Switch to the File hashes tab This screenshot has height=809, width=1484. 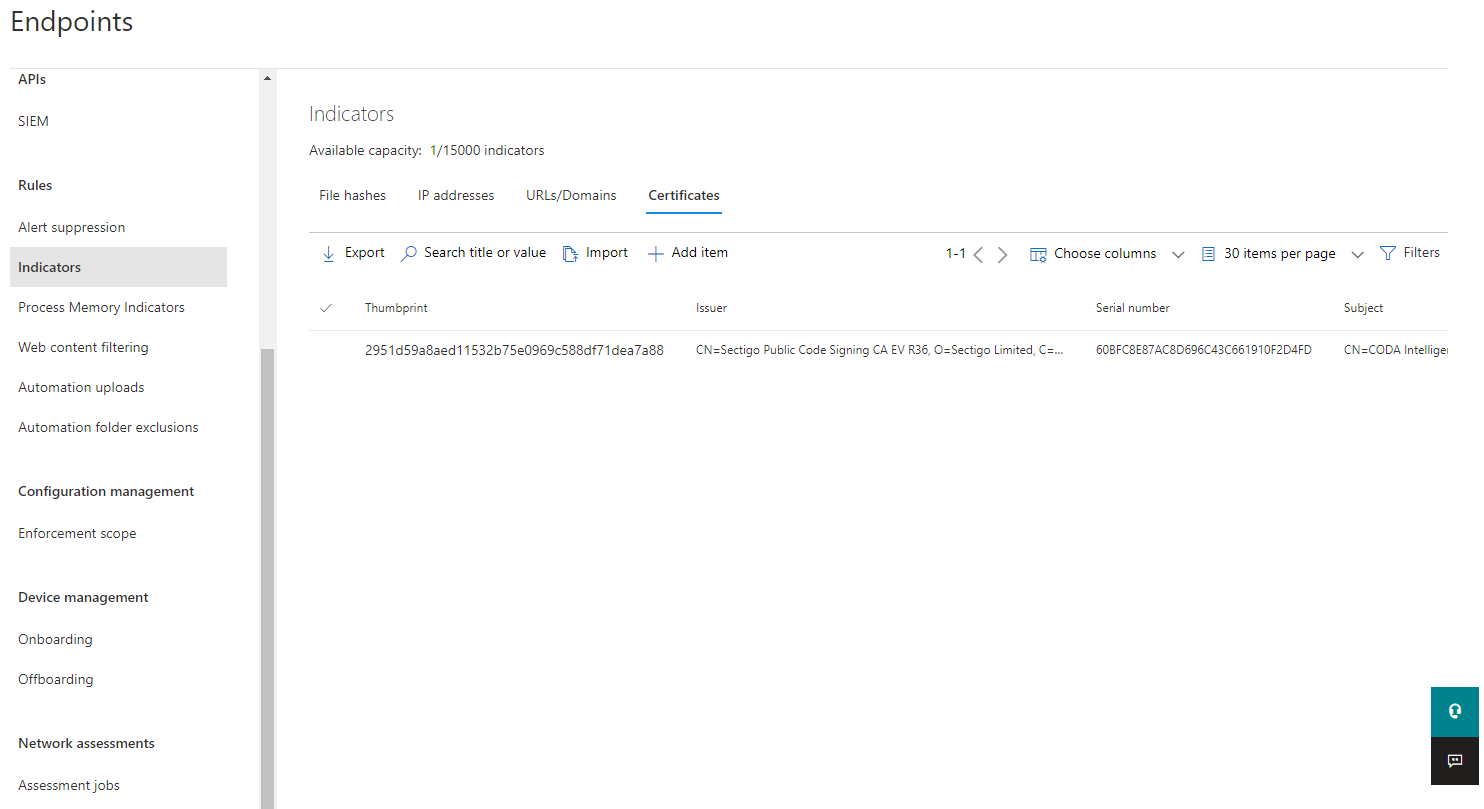(352, 195)
